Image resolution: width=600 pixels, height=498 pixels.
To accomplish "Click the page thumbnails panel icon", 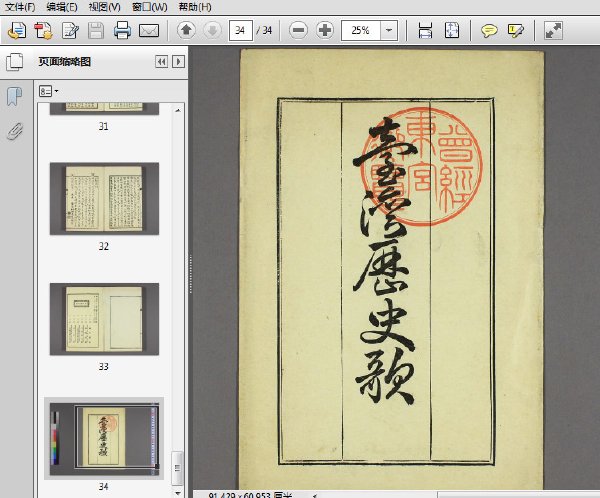I will 15,62.
